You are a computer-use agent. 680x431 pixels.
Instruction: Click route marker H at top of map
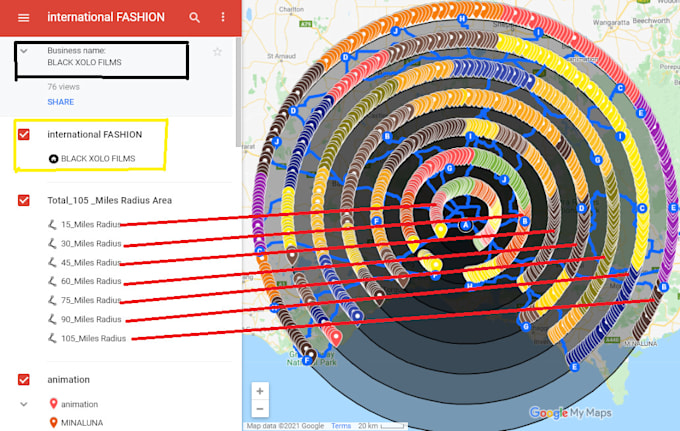click(x=462, y=19)
